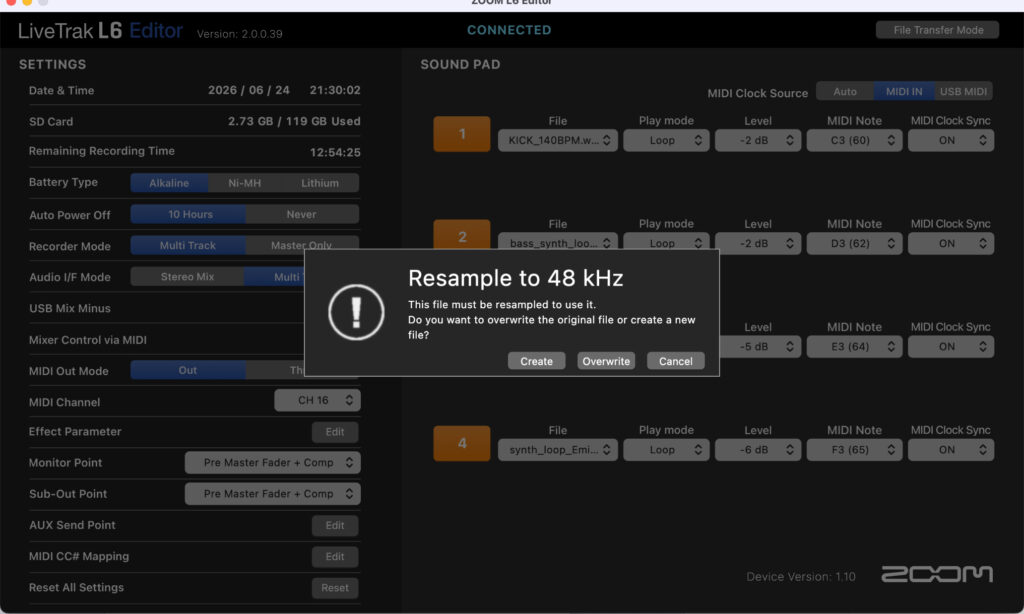Screen dimensions: 1024x614
Task: Click Overwrite in the resample dialog
Action: tap(606, 361)
